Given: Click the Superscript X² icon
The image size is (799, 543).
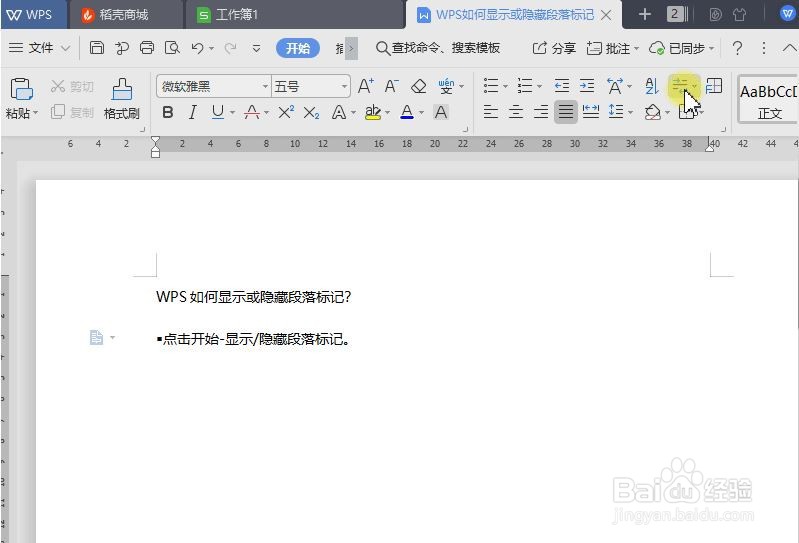Looking at the screenshot, I should pos(286,112).
